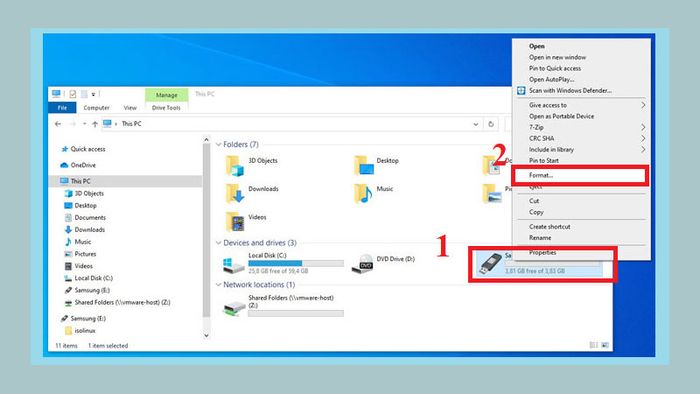Expand the 7-Zip submenu
The width and height of the screenshot is (700, 394).
[x=643, y=127]
